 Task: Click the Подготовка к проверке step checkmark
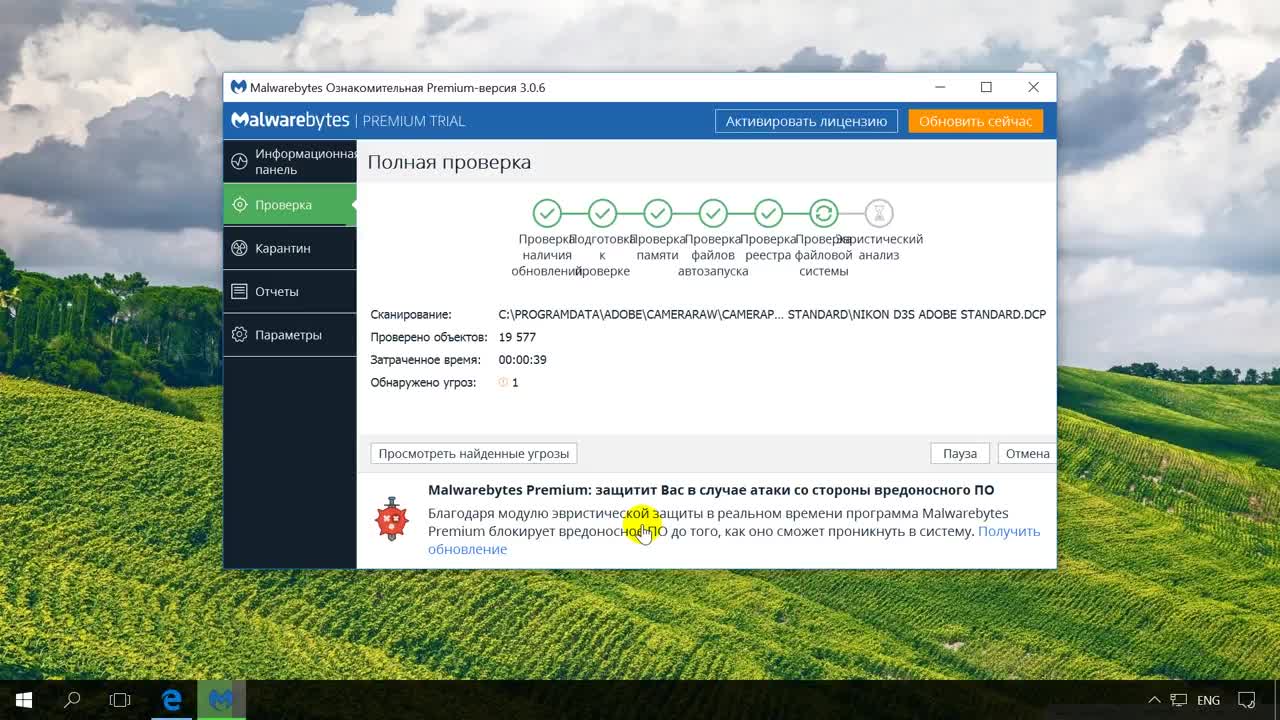602,213
